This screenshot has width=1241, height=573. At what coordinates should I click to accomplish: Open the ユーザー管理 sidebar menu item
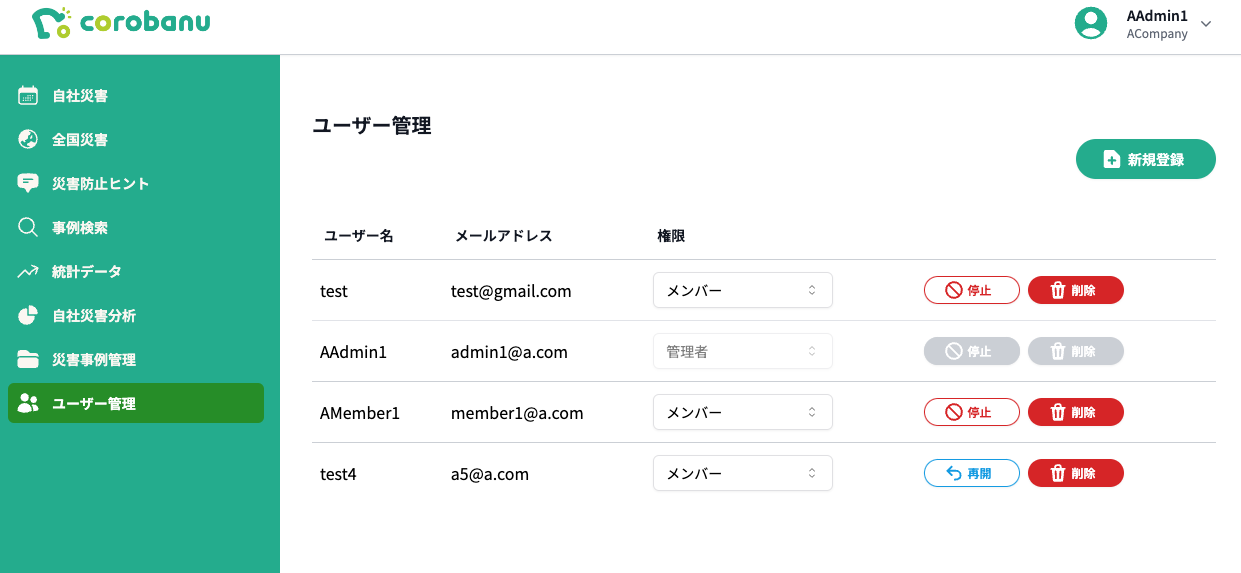click(136, 403)
